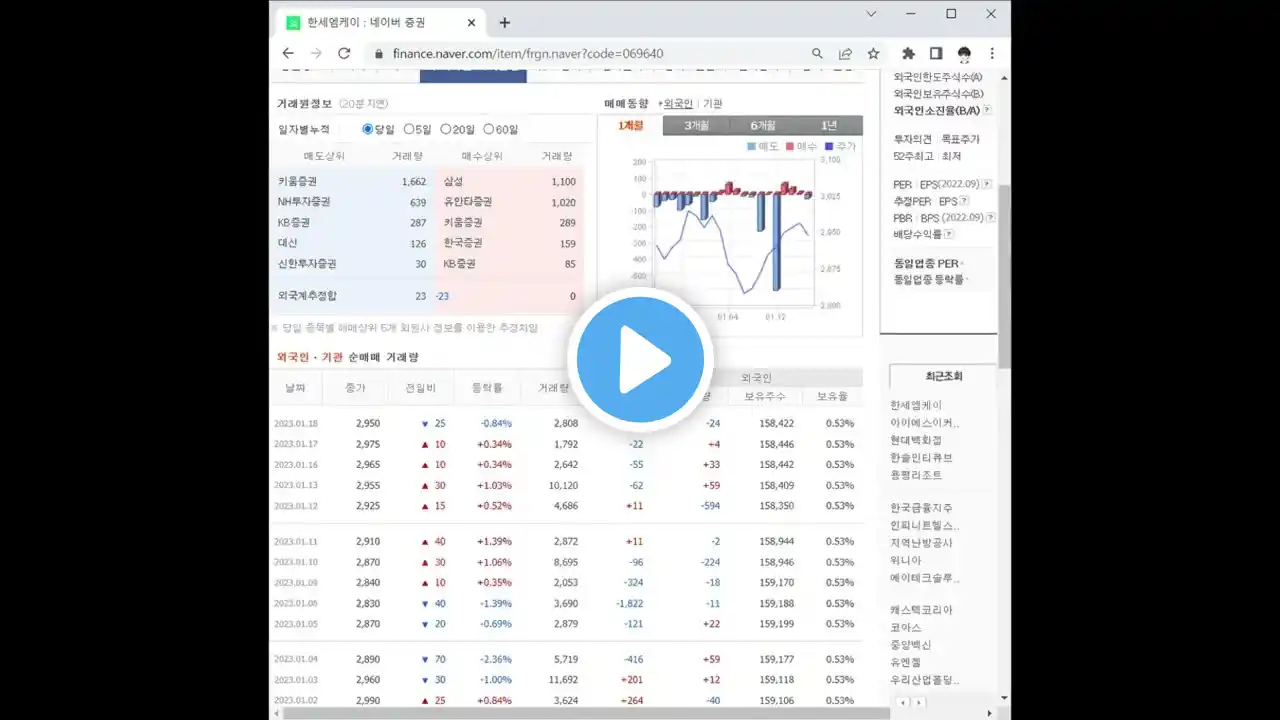Click the 등락률 column header
Screen dimensions: 1280x720
tap(487, 388)
